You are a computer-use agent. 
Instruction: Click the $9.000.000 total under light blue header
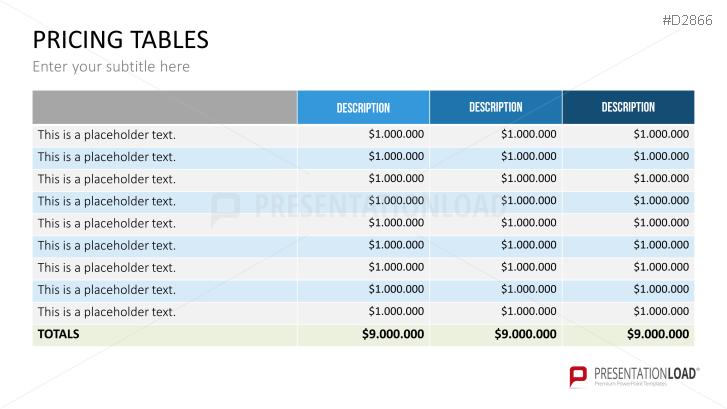tap(393, 334)
